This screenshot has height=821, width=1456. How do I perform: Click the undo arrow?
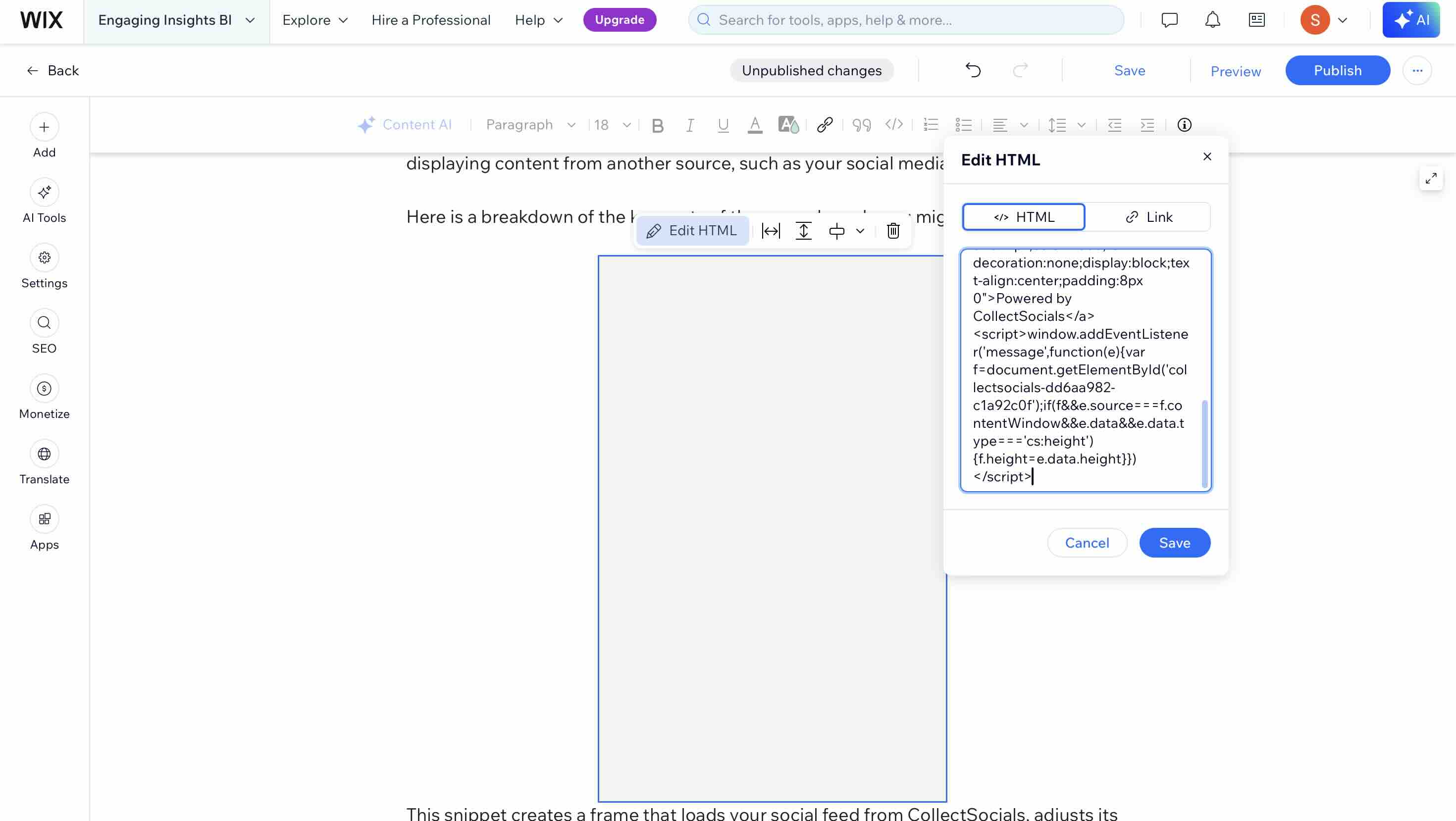973,70
